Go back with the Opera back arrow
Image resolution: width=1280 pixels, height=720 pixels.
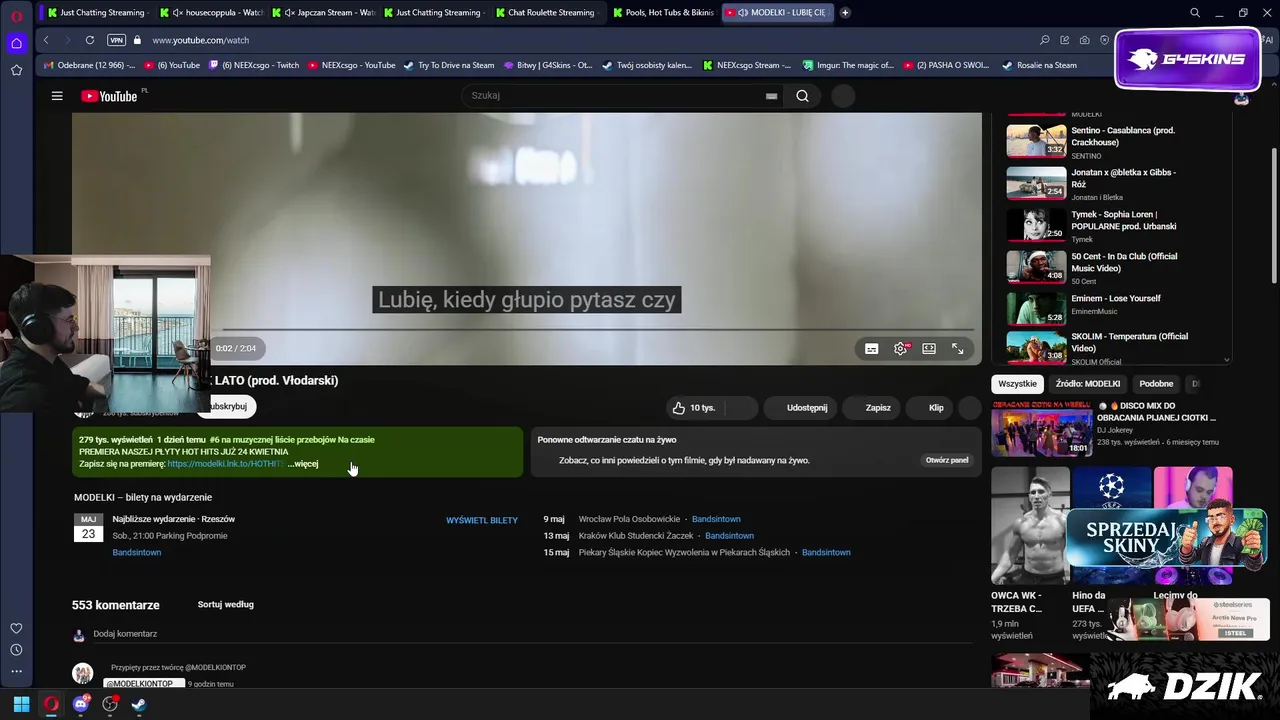click(x=46, y=40)
